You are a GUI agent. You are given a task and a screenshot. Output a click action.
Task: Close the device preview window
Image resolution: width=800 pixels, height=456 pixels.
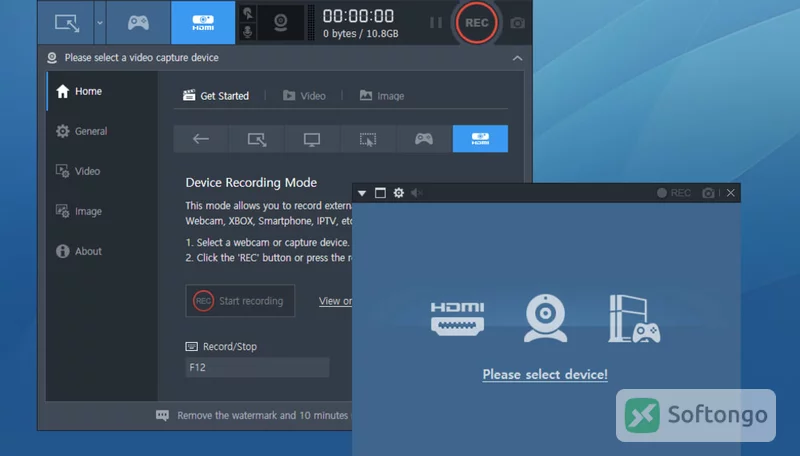click(x=731, y=193)
